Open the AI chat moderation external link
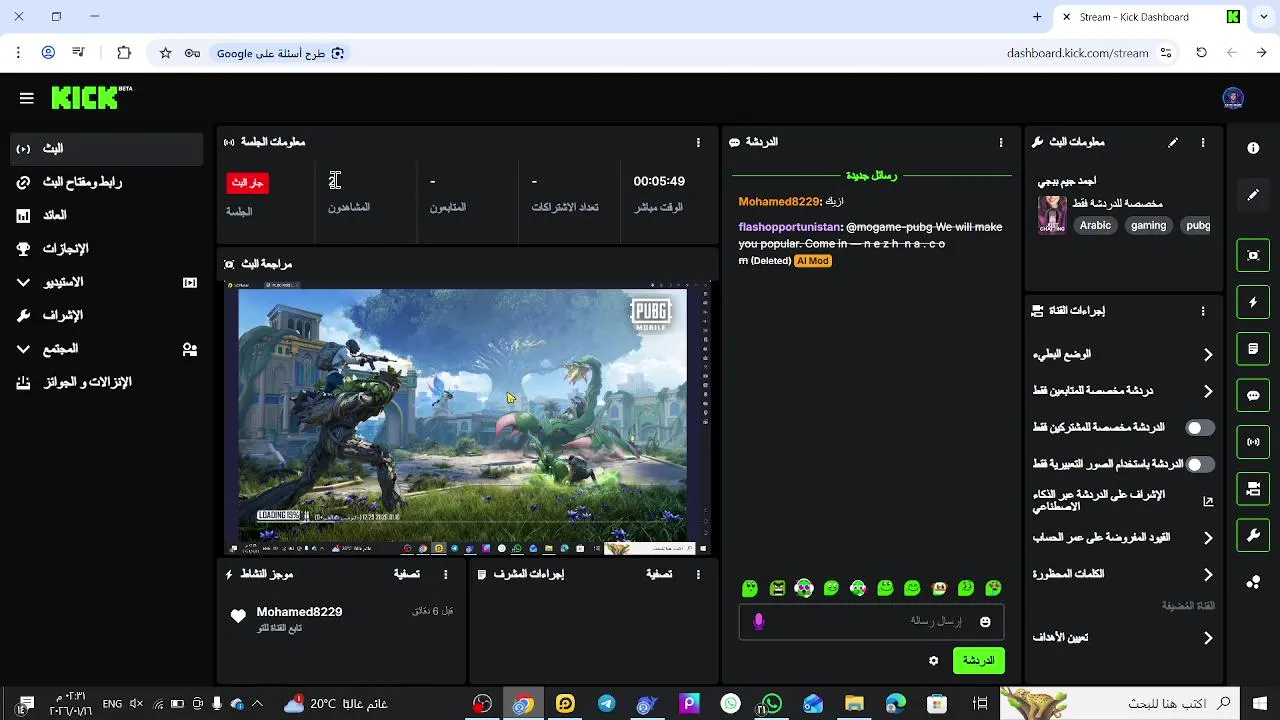 pyautogui.click(x=1208, y=501)
